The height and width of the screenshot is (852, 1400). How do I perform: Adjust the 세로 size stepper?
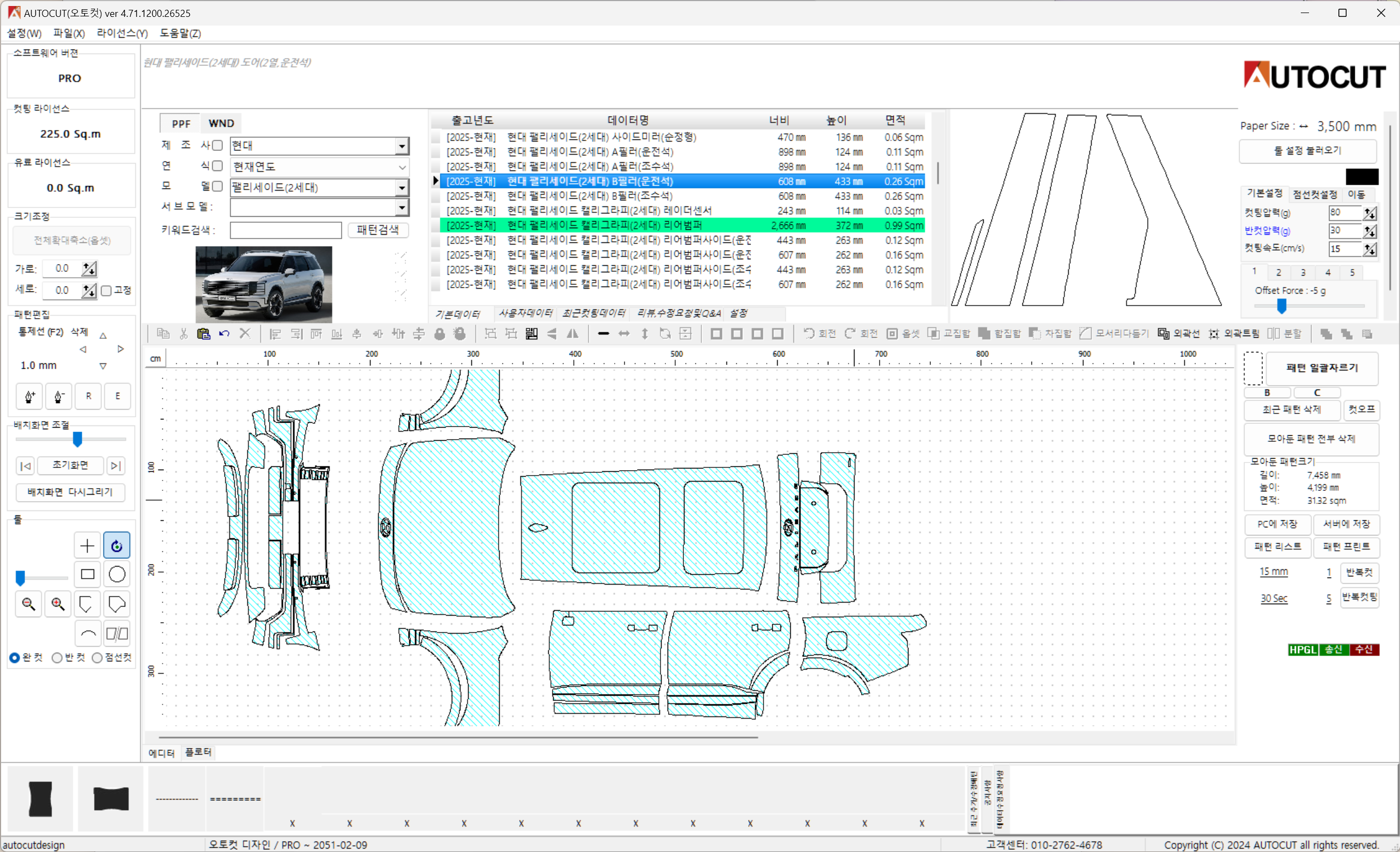(x=89, y=291)
